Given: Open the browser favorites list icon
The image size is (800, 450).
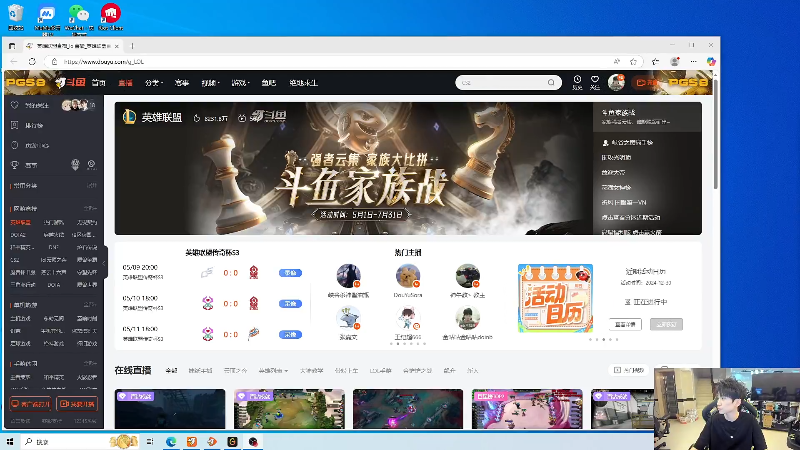Looking at the screenshot, I should click(x=656, y=62).
